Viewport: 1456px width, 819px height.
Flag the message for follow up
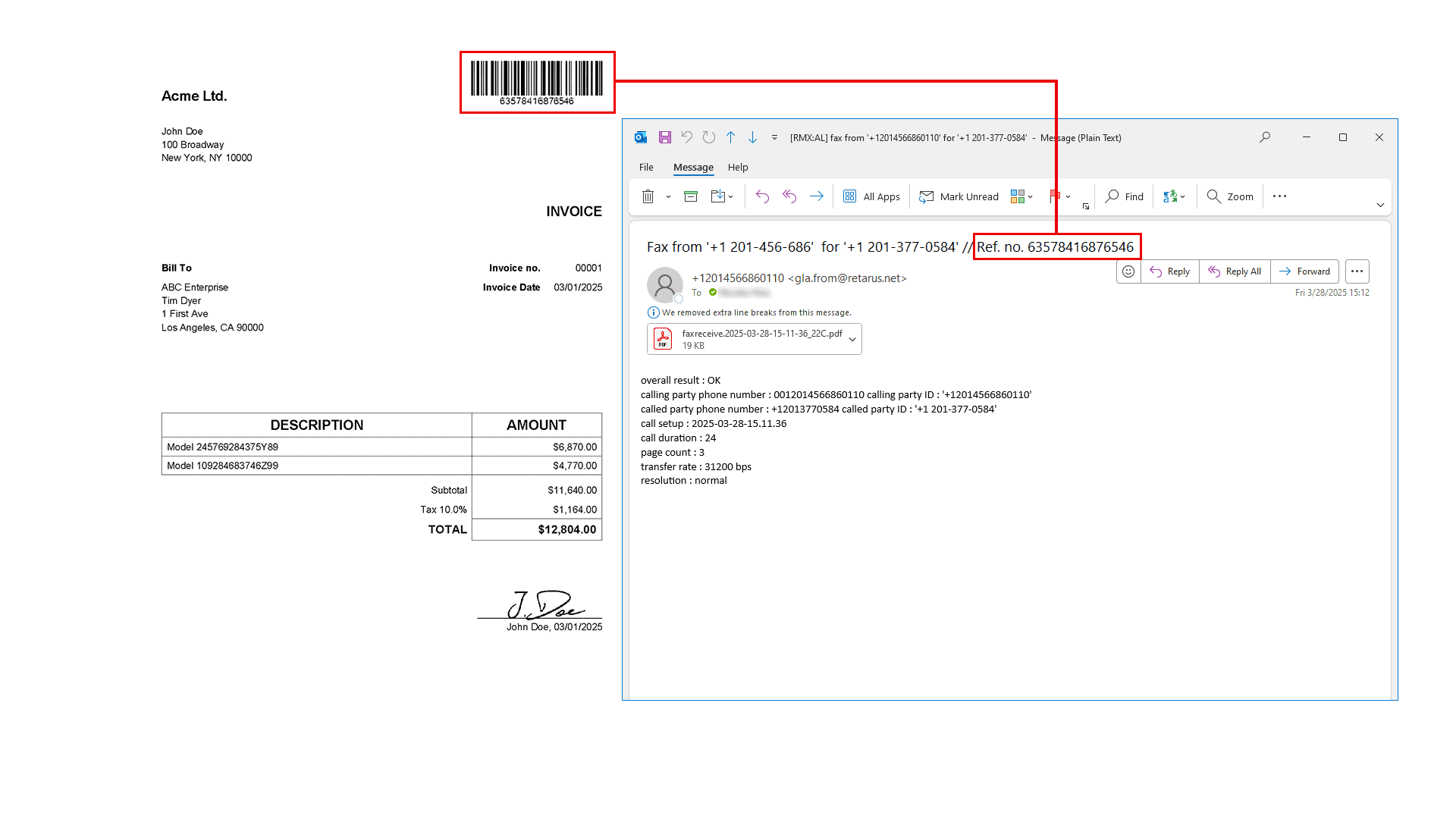[x=1054, y=196]
